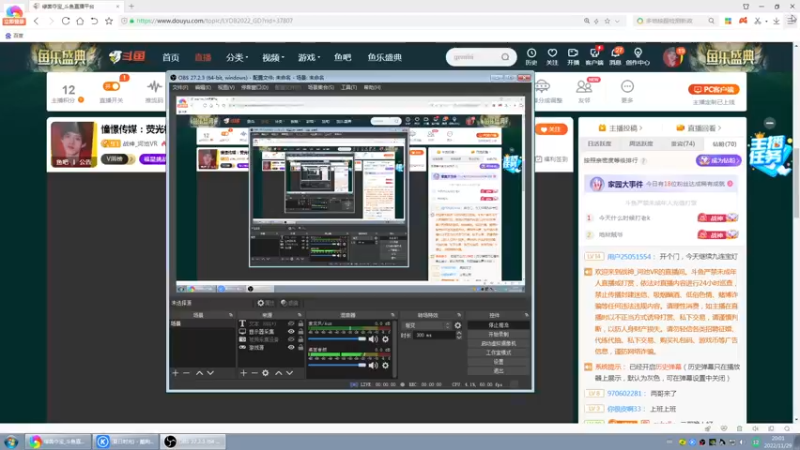Adjust the second mixer channel volume slider
This screenshot has width=800, height=450.
337,365
